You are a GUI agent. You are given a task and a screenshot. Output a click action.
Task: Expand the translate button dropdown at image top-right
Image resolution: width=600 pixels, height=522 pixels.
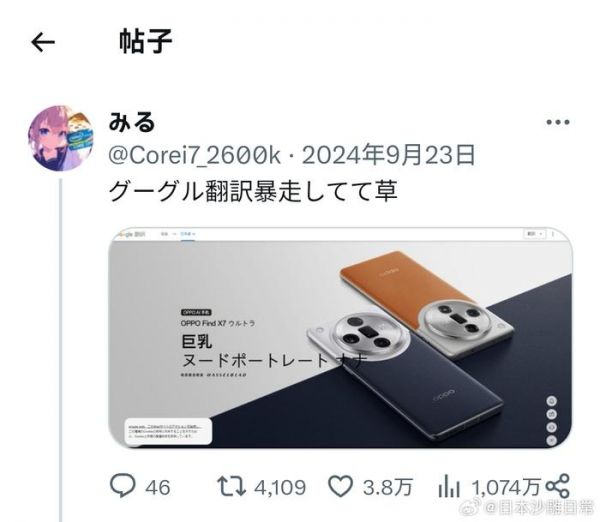click(x=534, y=233)
